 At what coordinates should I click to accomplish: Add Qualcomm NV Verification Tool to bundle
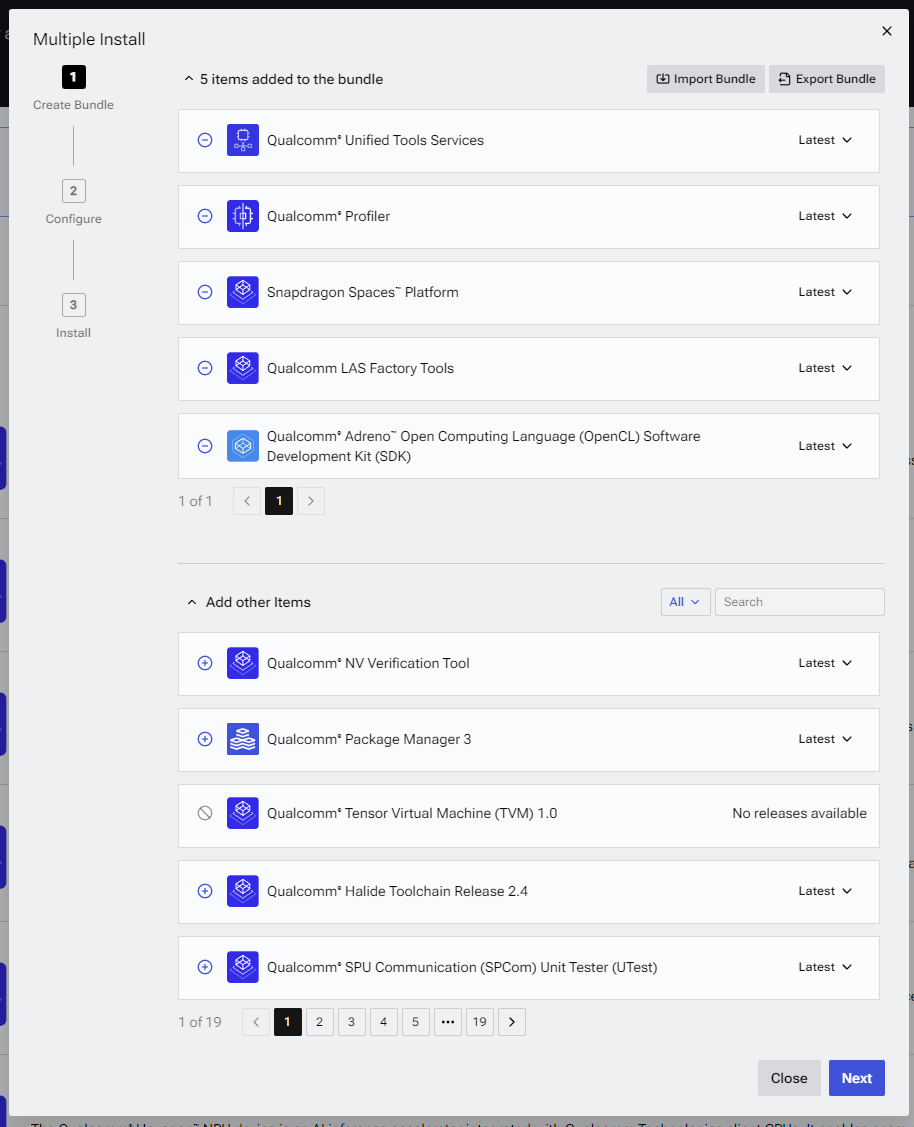point(205,663)
